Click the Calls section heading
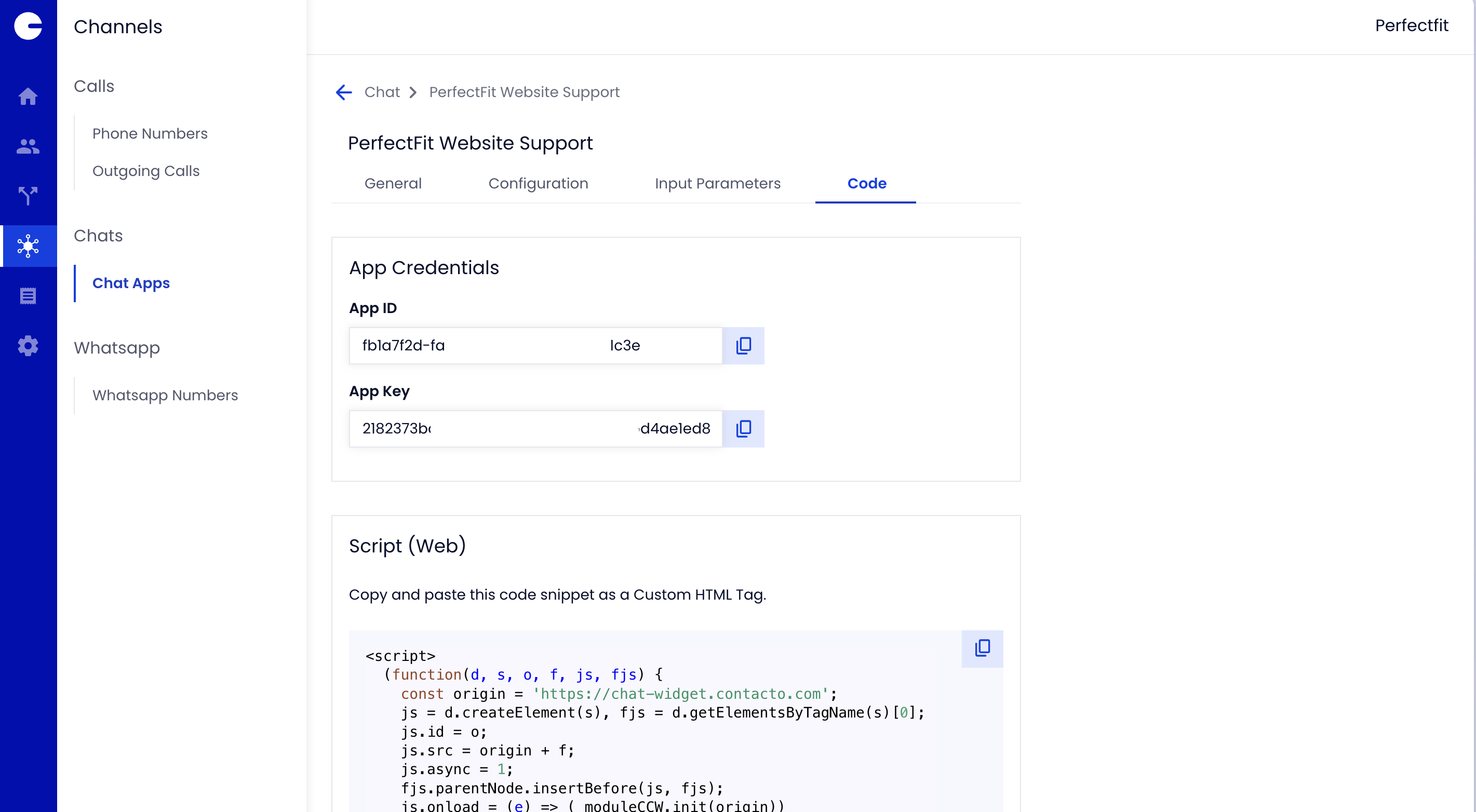The height and width of the screenshot is (812, 1476). coord(94,86)
